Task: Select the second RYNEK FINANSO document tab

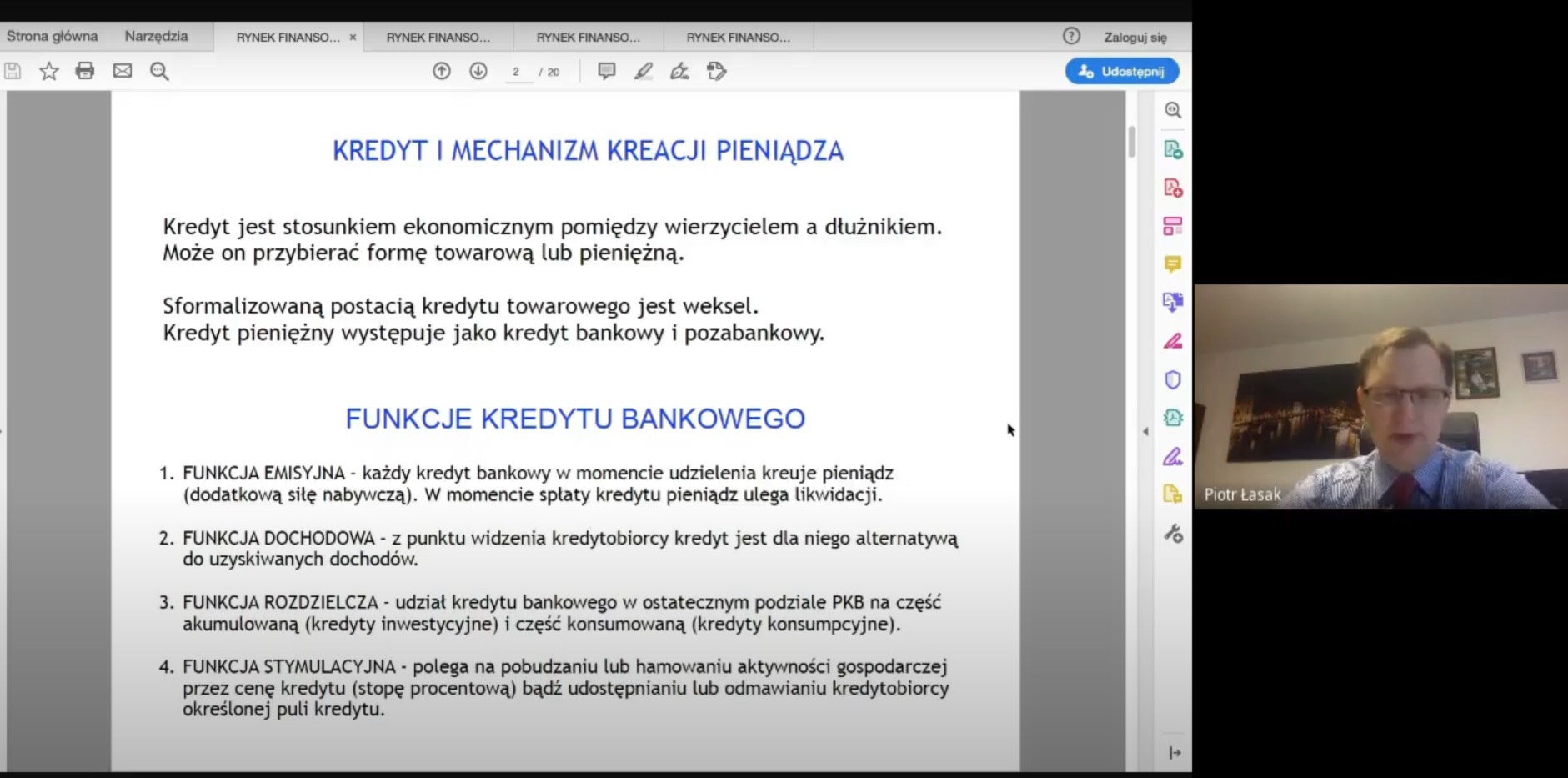Action: (x=438, y=38)
